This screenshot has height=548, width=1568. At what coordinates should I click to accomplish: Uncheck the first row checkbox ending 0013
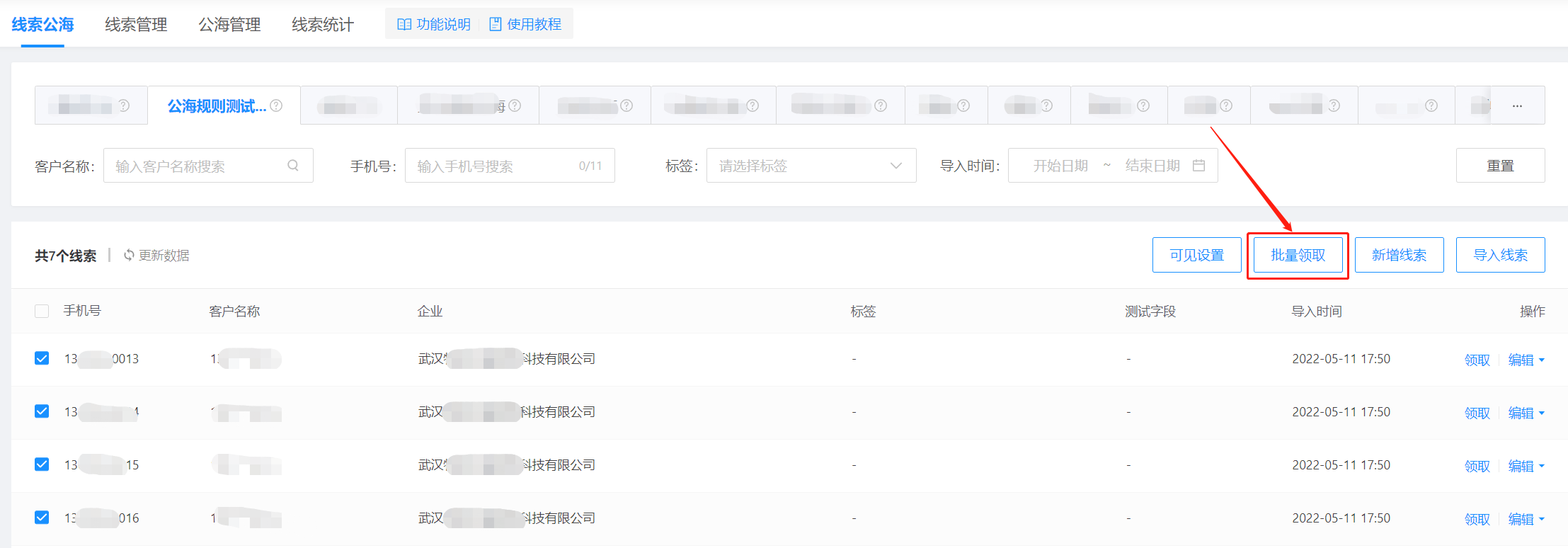[42, 358]
